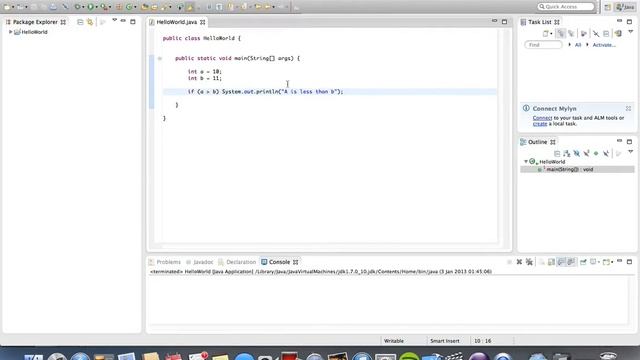This screenshot has width=640, height=360.
Task: Click the All working set link
Action: (x=578, y=45)
